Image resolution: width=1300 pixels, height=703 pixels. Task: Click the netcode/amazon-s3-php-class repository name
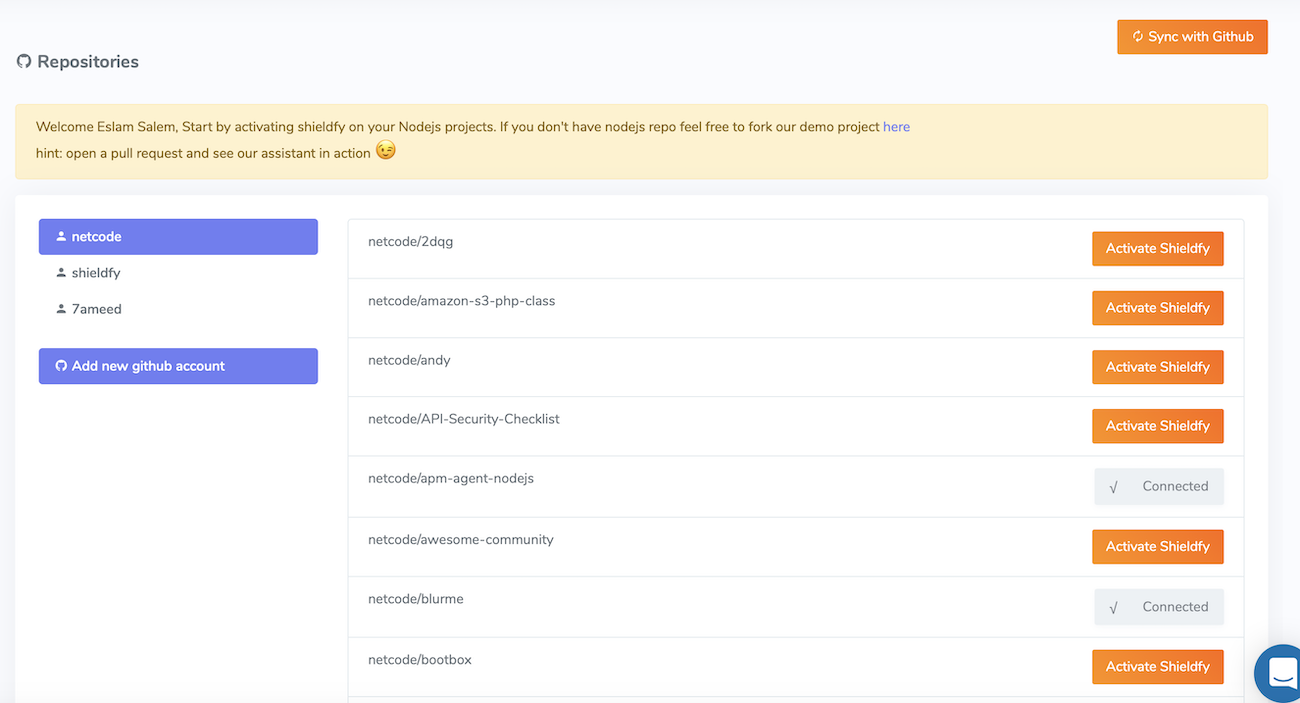461,300
